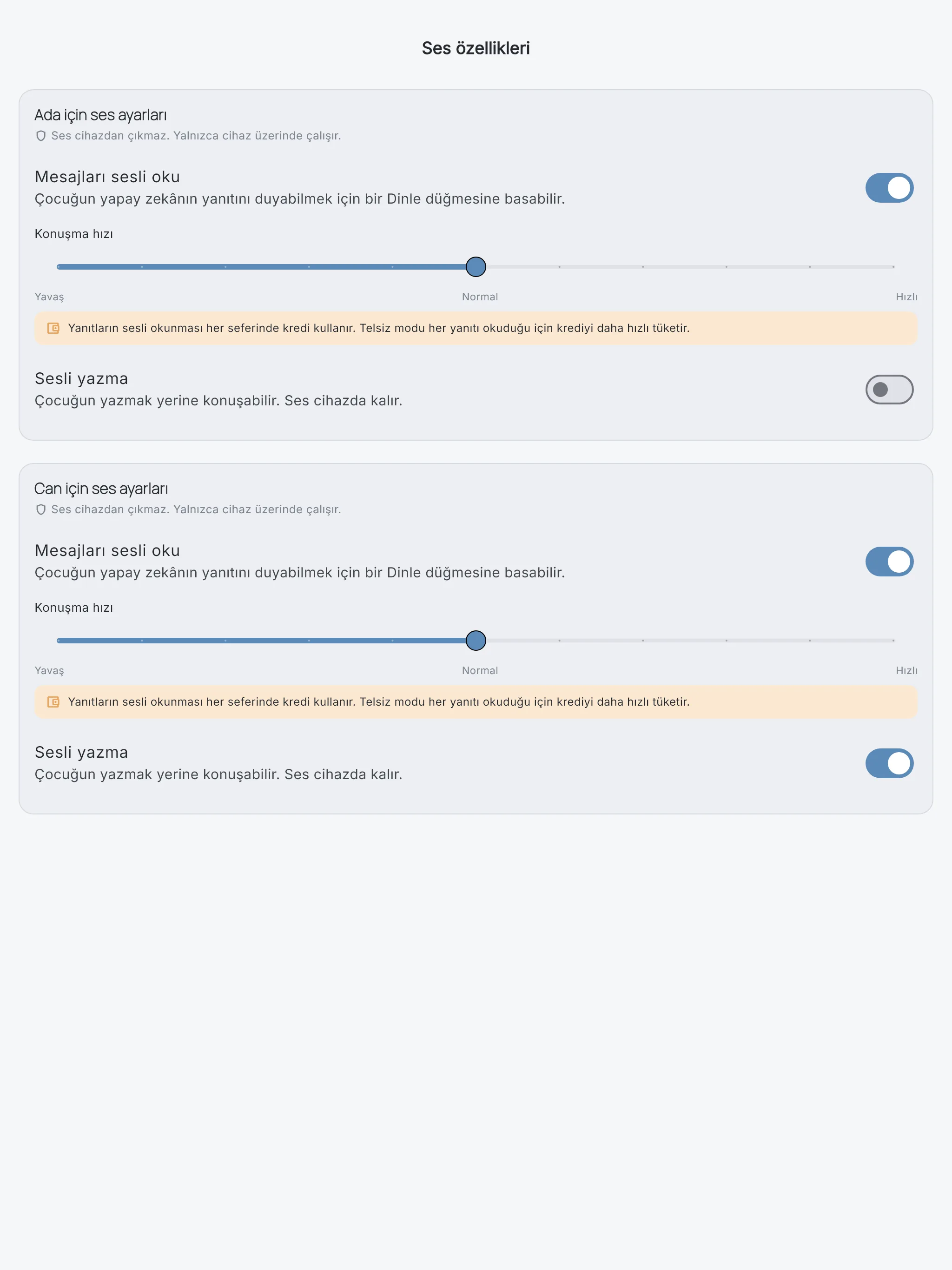
Task: Click wallet credit icon in Ada's warning banner
Action: click(x=53, y=328)
